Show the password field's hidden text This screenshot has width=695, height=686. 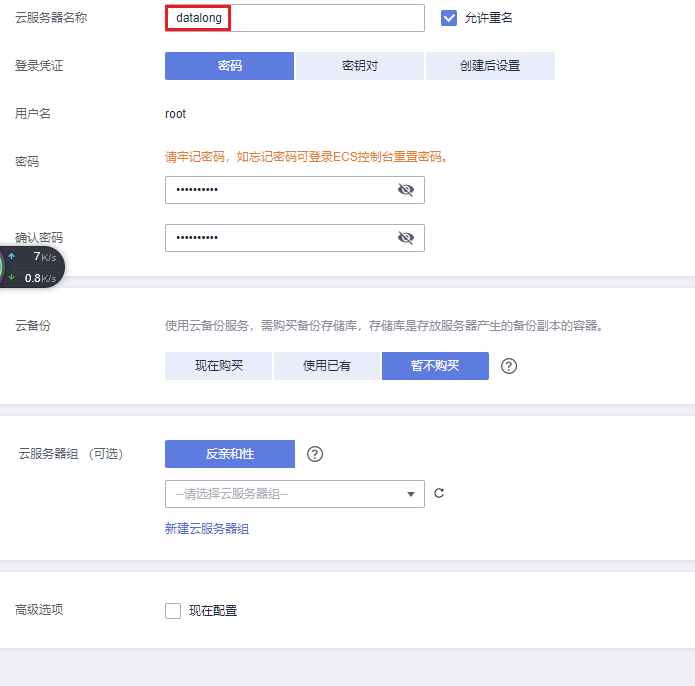(405, 190)
